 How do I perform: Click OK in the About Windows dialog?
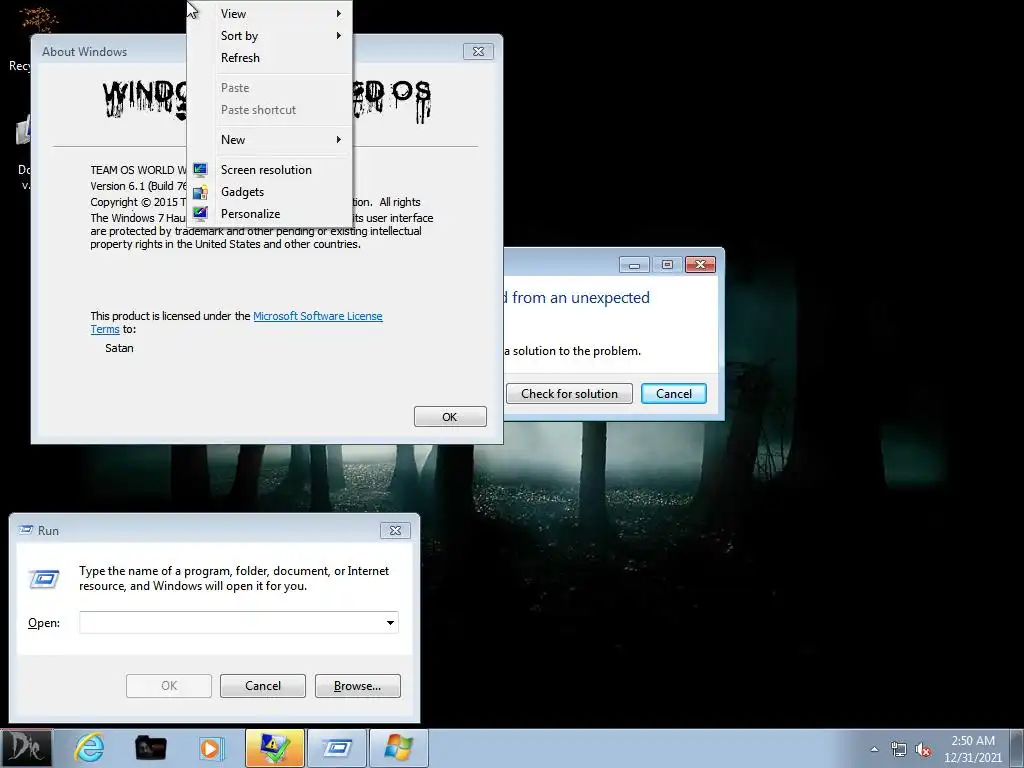[450, 417]
